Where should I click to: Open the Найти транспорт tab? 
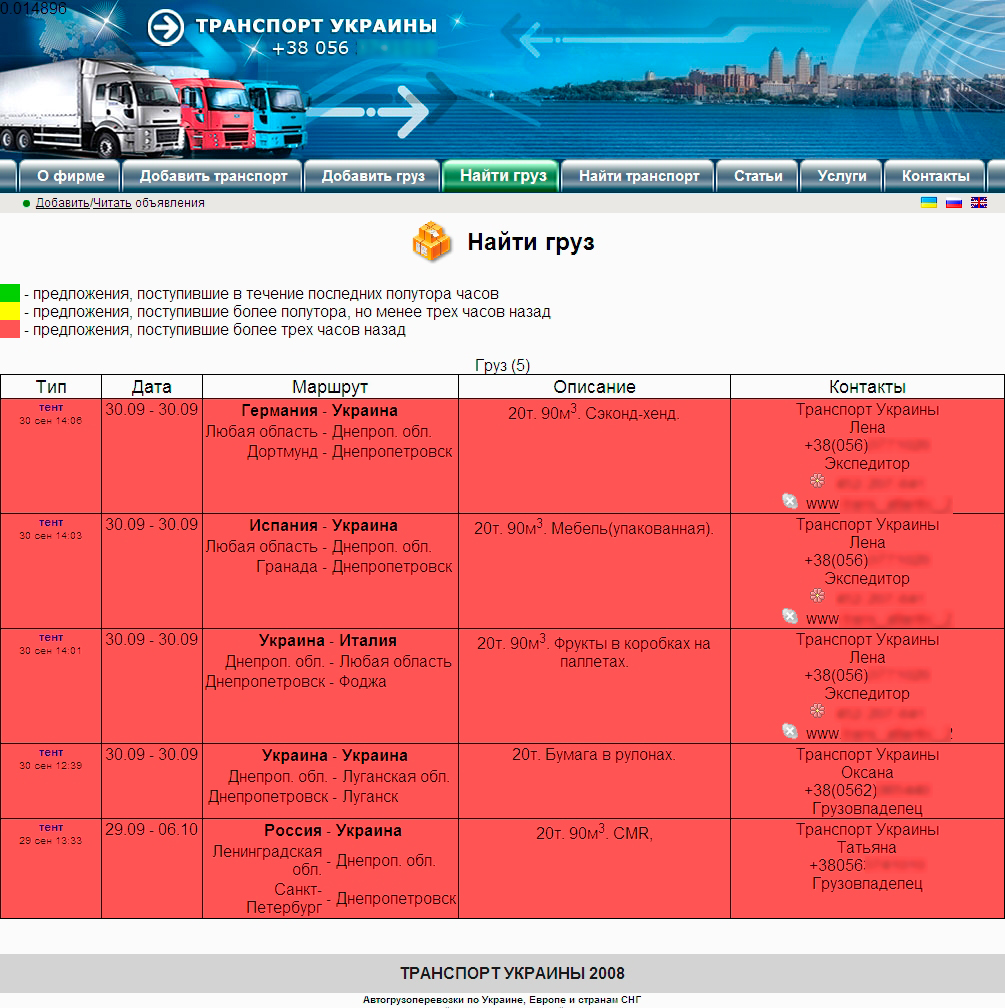[638, 176]
